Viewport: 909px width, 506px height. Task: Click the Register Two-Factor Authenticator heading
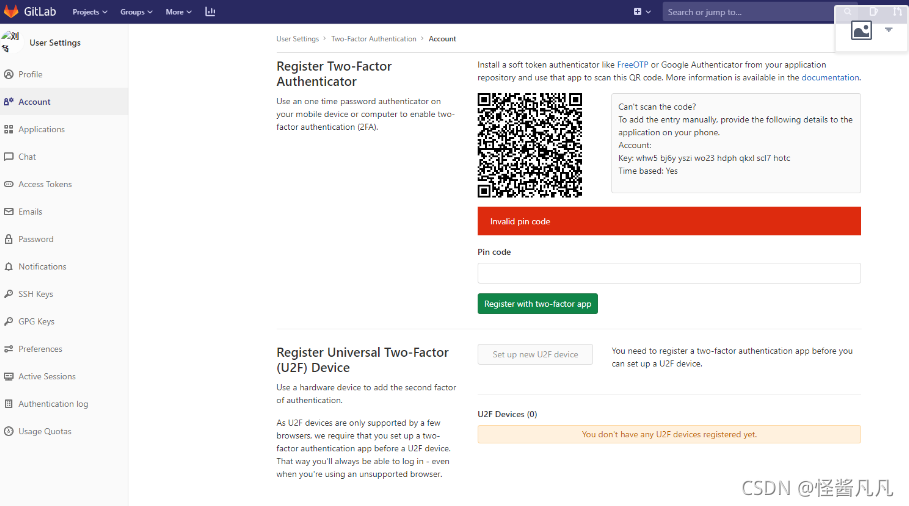coord(334,74)
